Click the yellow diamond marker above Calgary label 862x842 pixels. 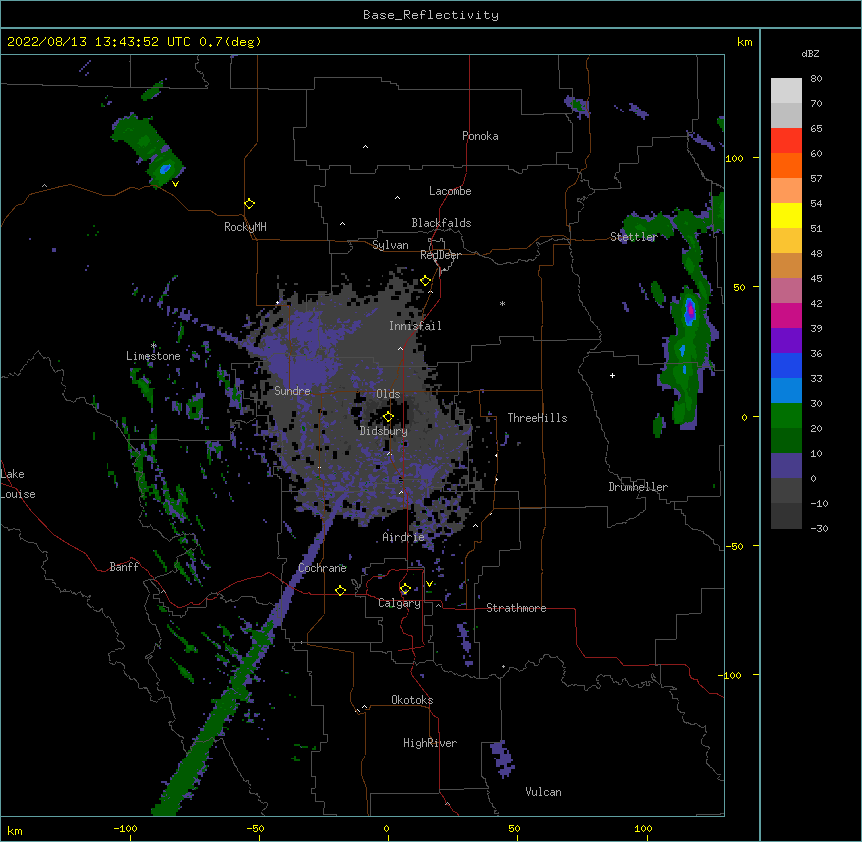[405, 589]
